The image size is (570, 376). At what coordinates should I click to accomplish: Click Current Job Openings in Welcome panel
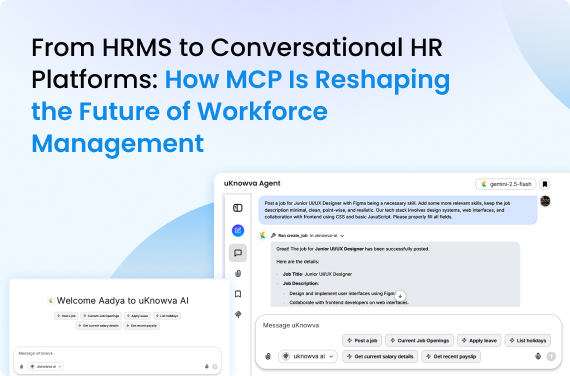[101, 316]
